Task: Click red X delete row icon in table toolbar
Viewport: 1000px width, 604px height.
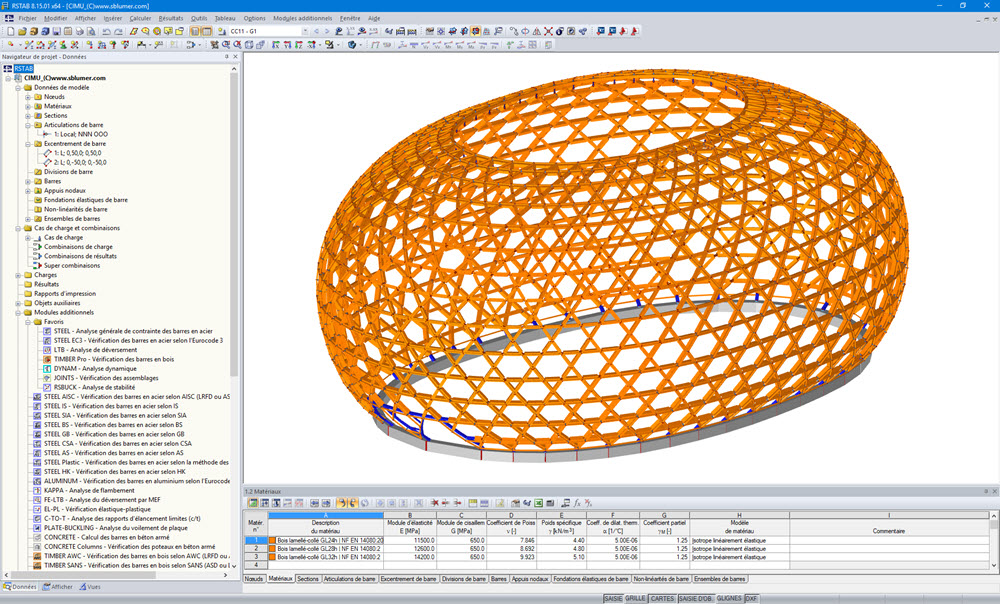Action: [x=436, y=503]
